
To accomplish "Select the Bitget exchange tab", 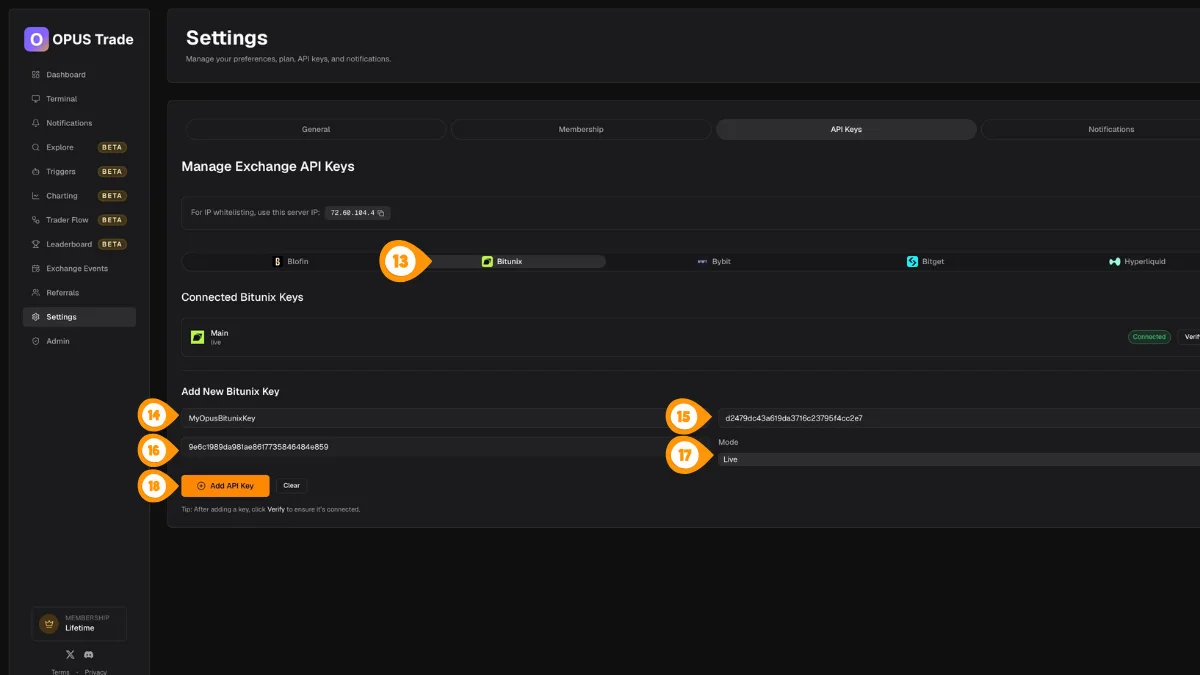I will [925, 261].
